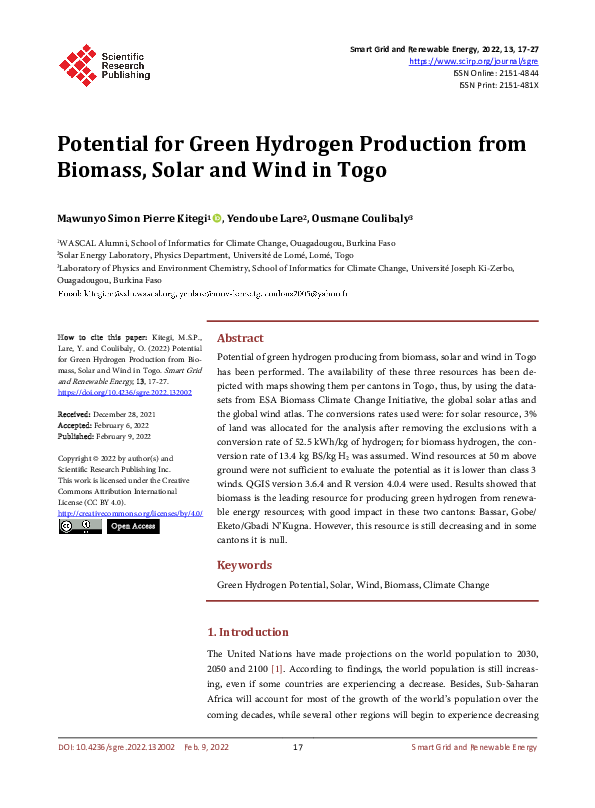This screenshot has height=808, width=595.
Task: Click author name 'Yendoube Lare'
Action: [265, 218]
